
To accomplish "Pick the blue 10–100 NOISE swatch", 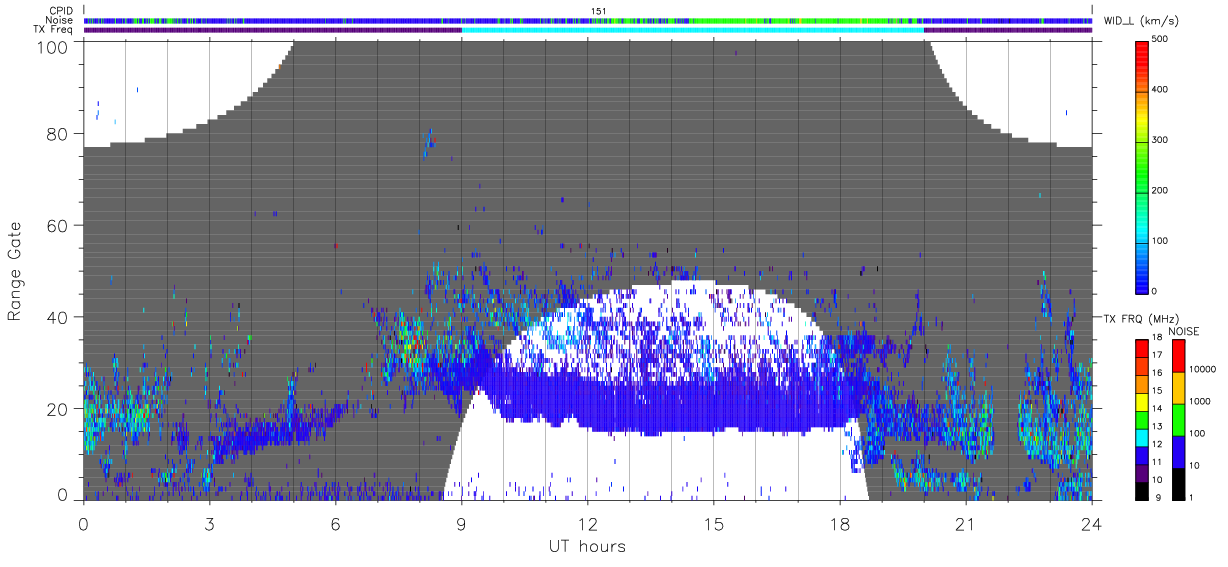I will coord(1178,452).
